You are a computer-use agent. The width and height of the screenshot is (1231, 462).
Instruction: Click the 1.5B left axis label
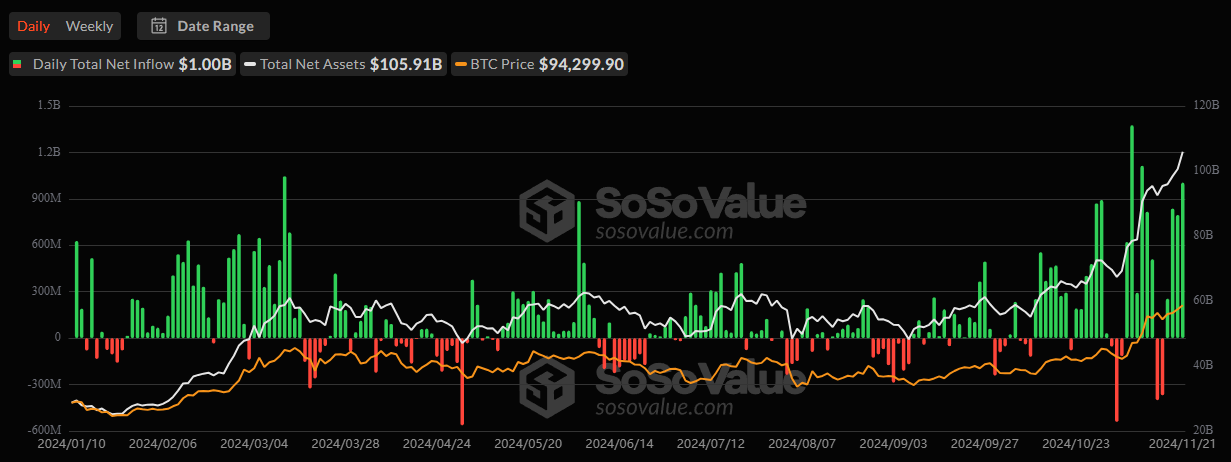click(x=48, y=106)
